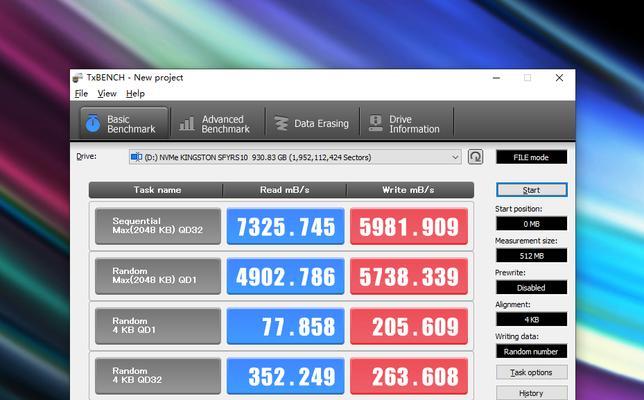Close the TxBENCH window
The image size is (644, 400).
coord(559,78)
